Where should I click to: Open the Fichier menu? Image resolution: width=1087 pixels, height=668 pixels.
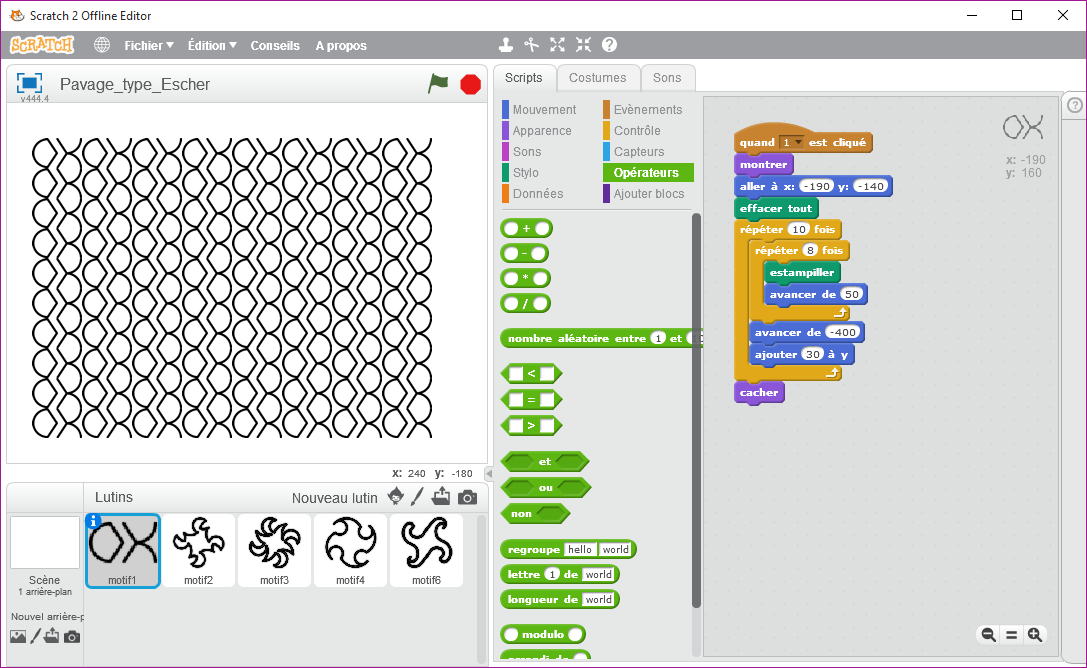(148, 45)
